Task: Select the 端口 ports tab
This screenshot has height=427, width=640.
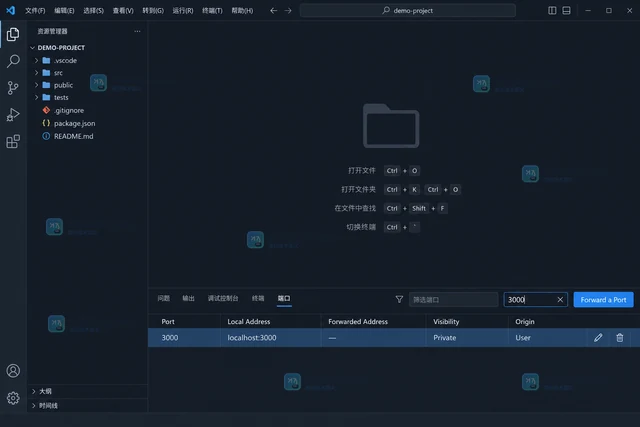Action: point(284,298)
